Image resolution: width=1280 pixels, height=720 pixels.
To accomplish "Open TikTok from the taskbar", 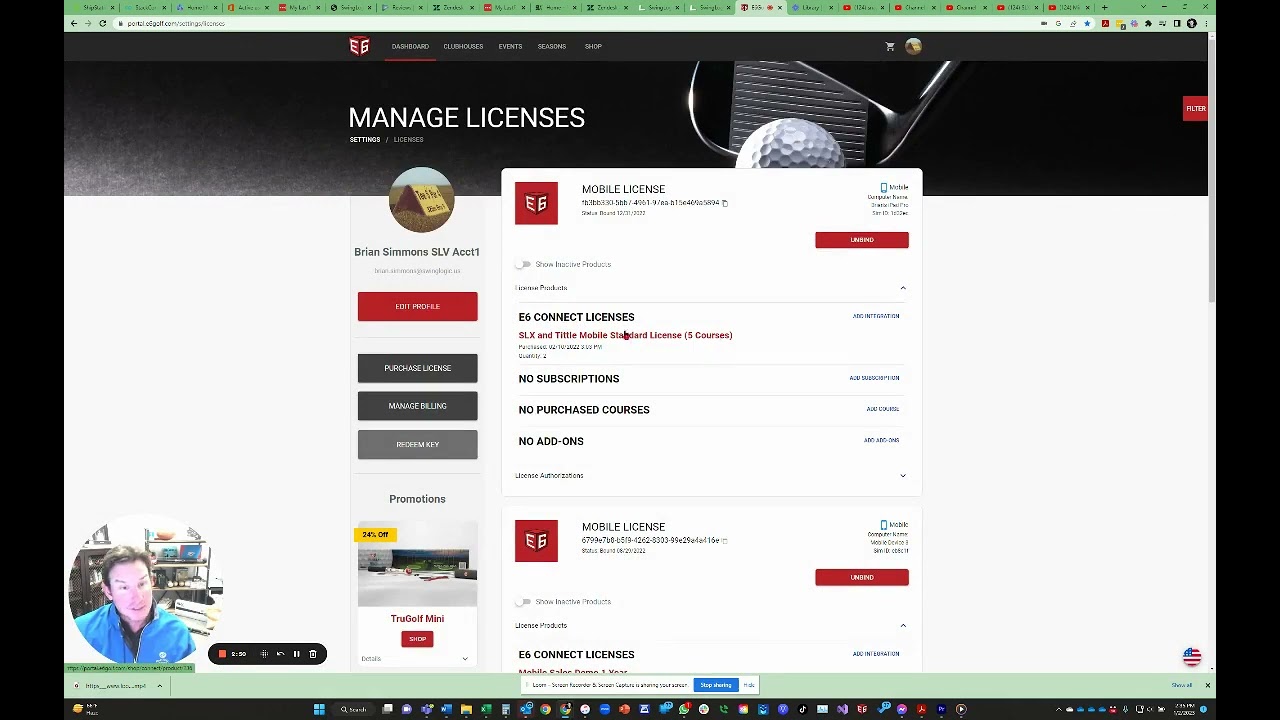I will pos(802,710).
